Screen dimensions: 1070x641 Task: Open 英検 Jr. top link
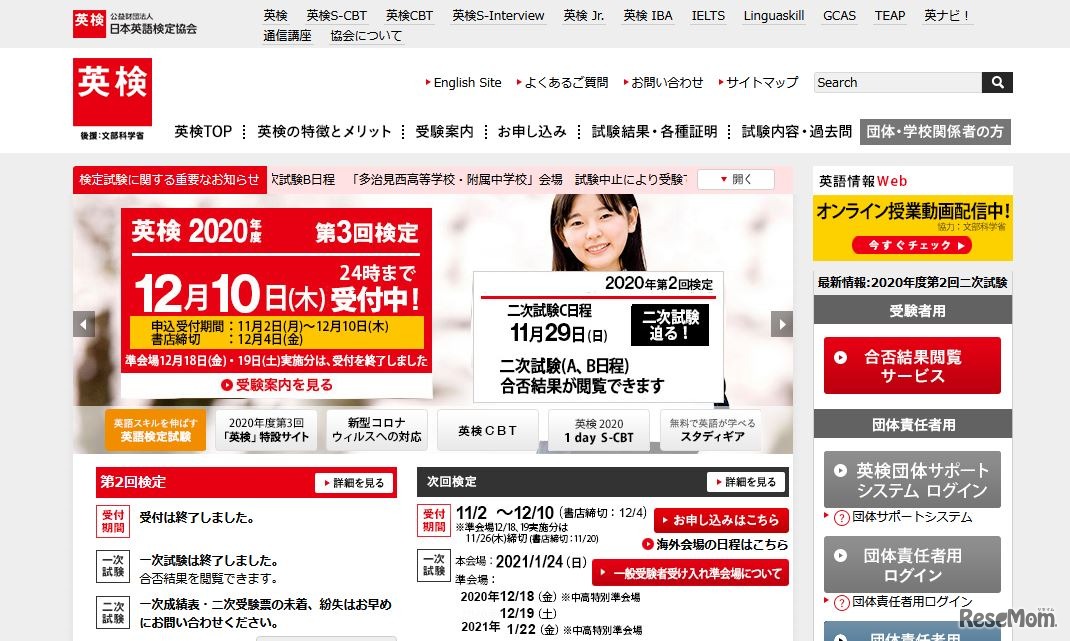pyautogui.click(x=583, y=15)
